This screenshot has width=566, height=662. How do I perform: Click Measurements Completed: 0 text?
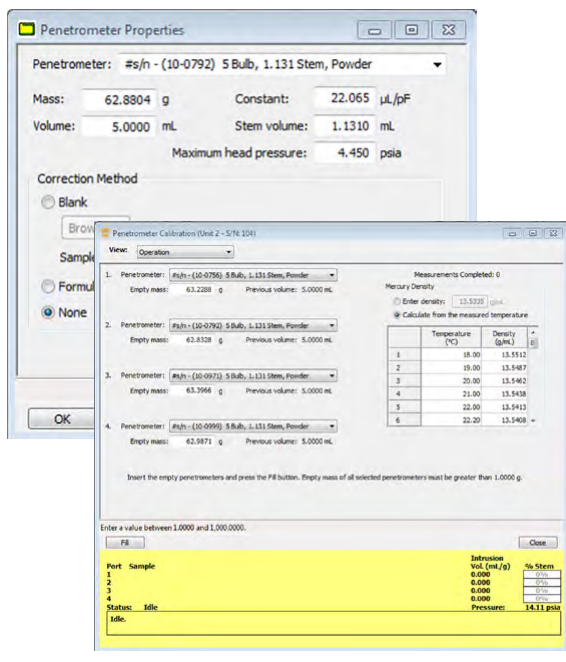coord(457,274)
